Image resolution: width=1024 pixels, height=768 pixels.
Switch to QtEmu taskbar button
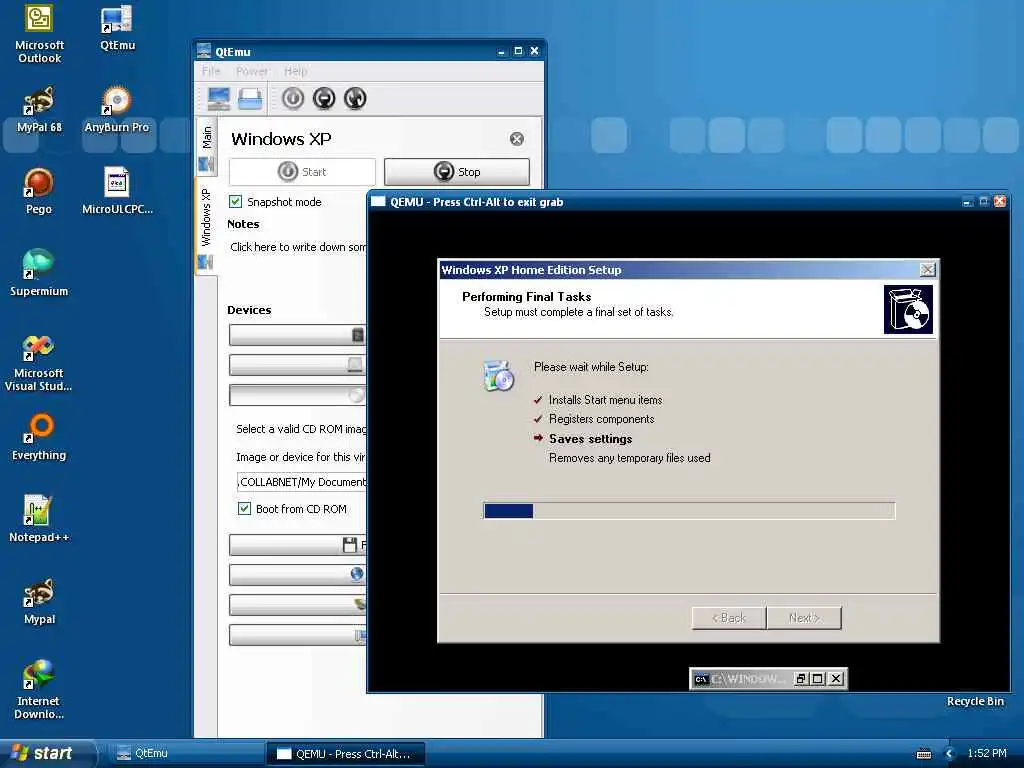186,754
